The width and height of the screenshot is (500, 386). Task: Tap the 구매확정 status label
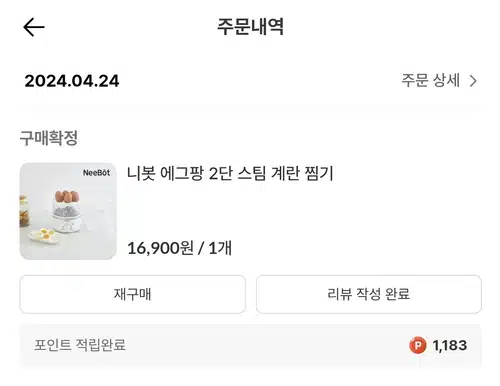tap(49, 138)
